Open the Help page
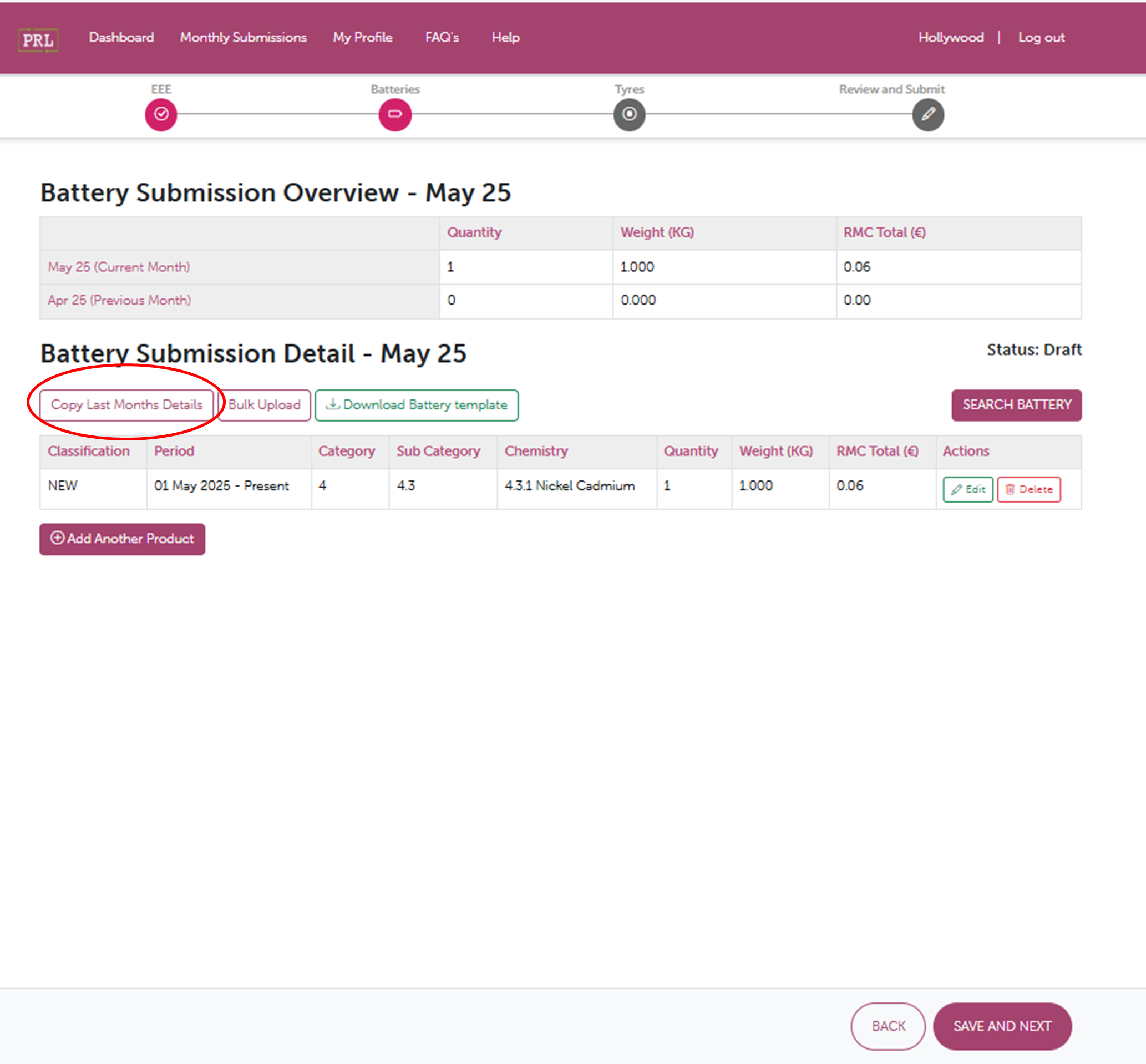The height and width of the screenshot is (1064, 1146). click(x=505, y=37)
